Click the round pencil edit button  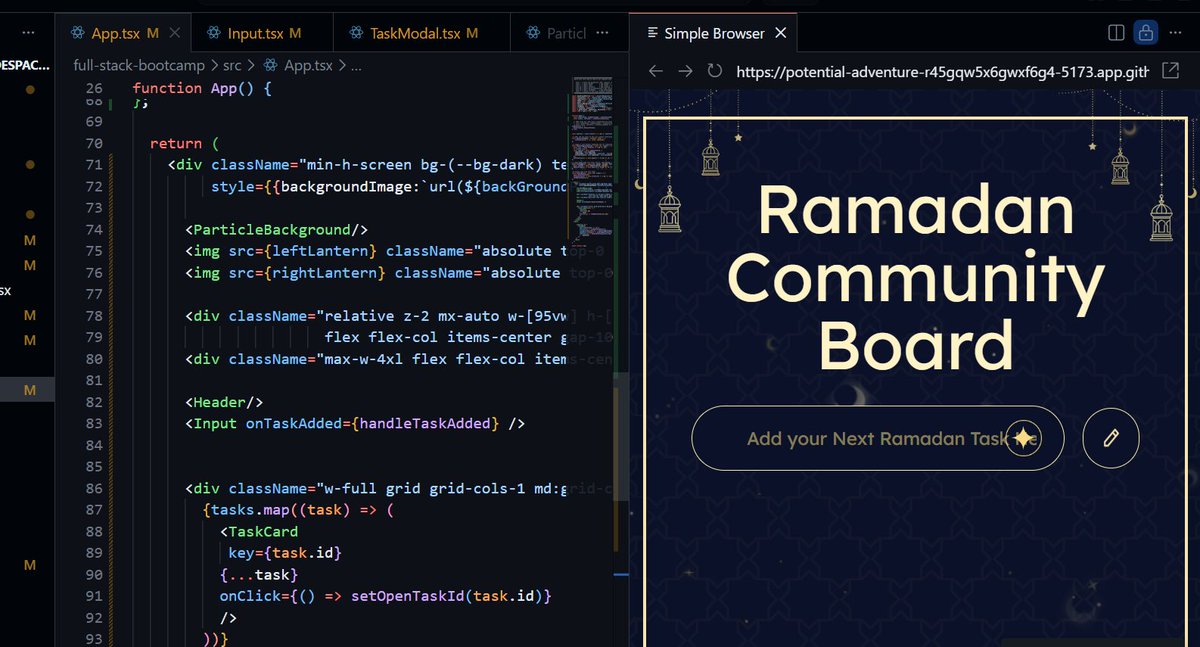[x=1111, y=438]
